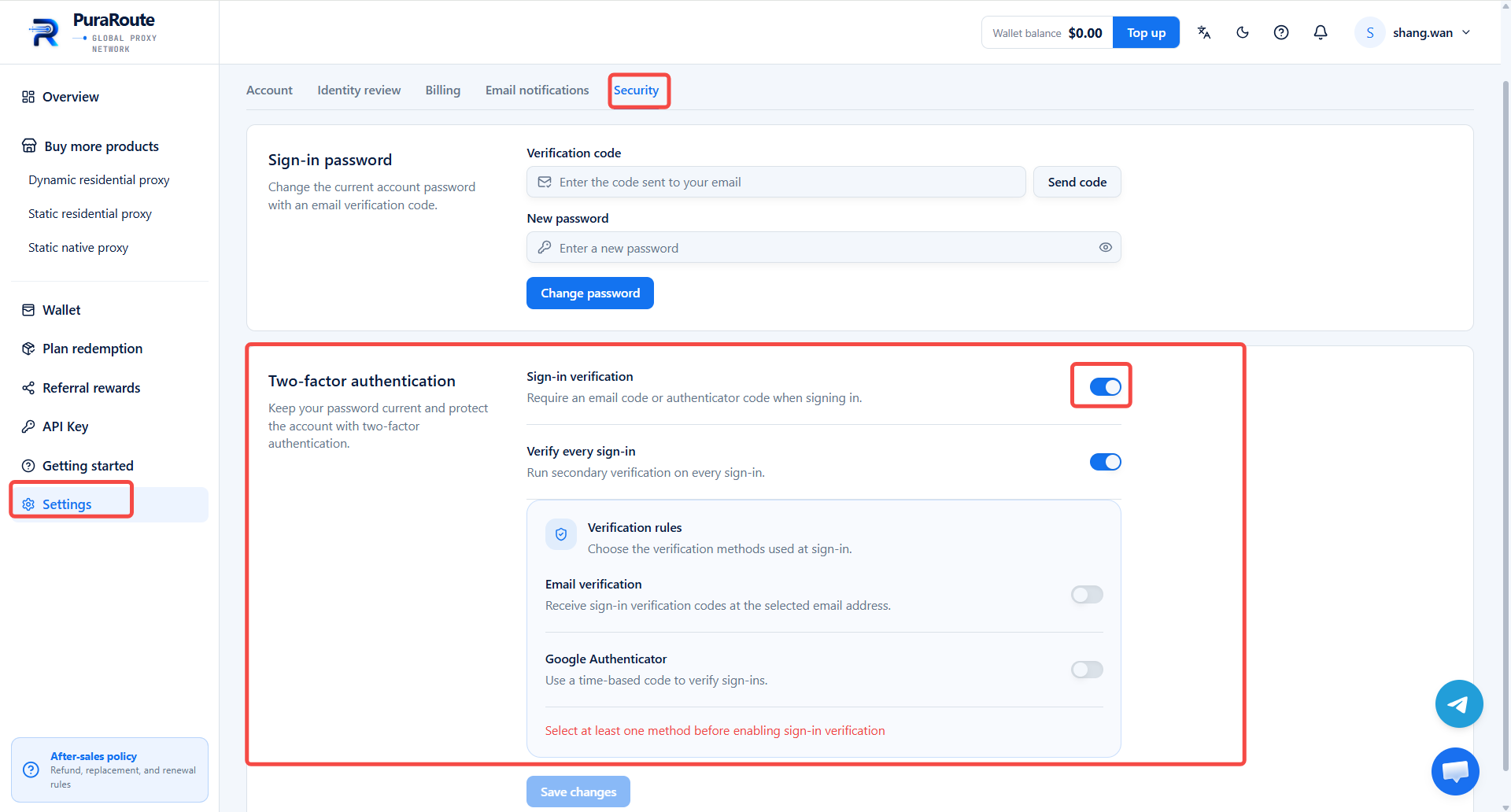Image resolution: width=1511 pixels, height=812 pixels.
Task: Enable Email verification switch
Action: click(1087, 595)
